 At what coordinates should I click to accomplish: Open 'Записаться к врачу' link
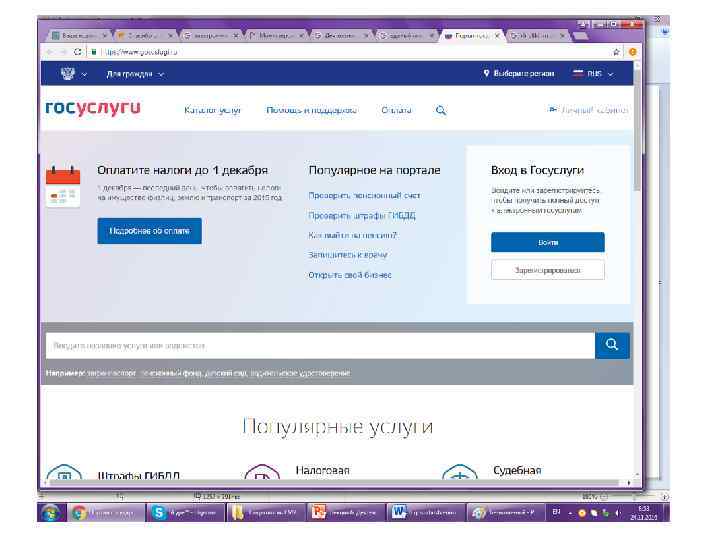348,255
